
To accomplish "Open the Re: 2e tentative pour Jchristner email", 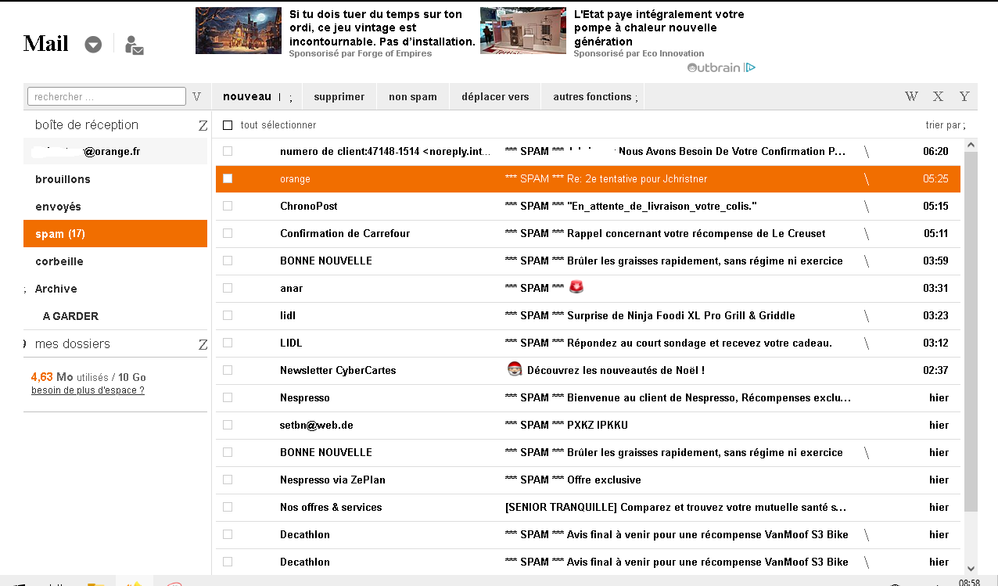I will [605, 179].
